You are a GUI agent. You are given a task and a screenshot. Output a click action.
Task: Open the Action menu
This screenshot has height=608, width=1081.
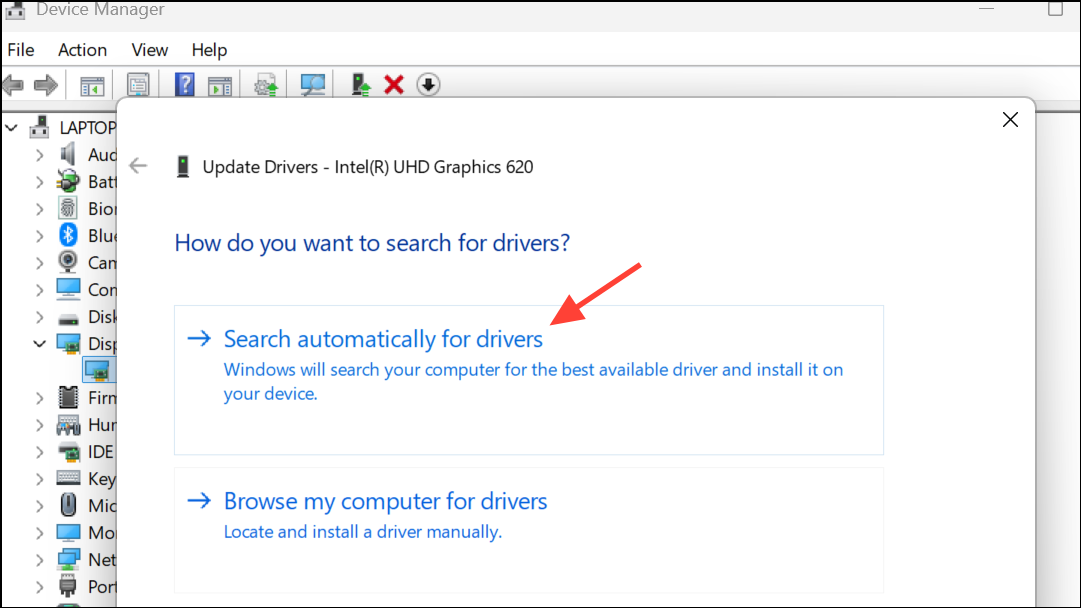[x=82, y=50]
